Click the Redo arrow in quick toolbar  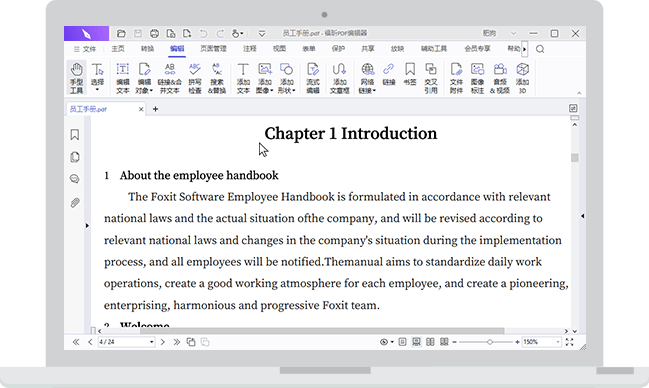[x=220, y=33]
